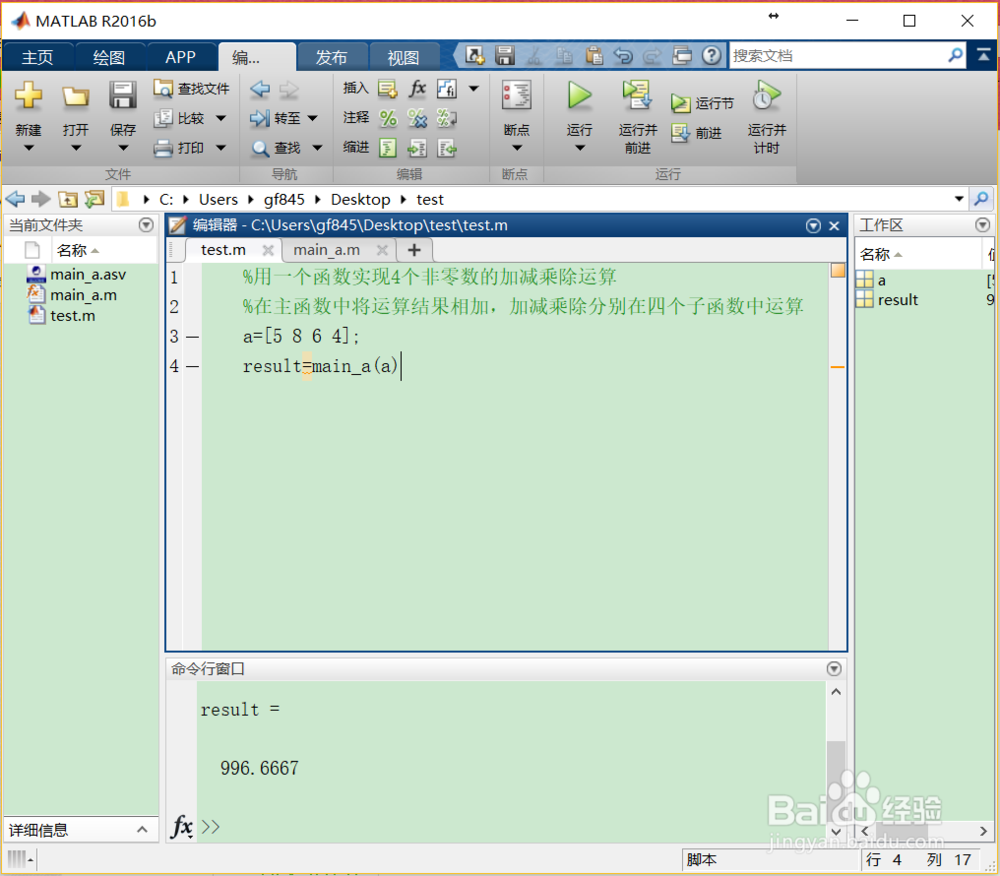Insert a function using the fx icon

point(417,88)
